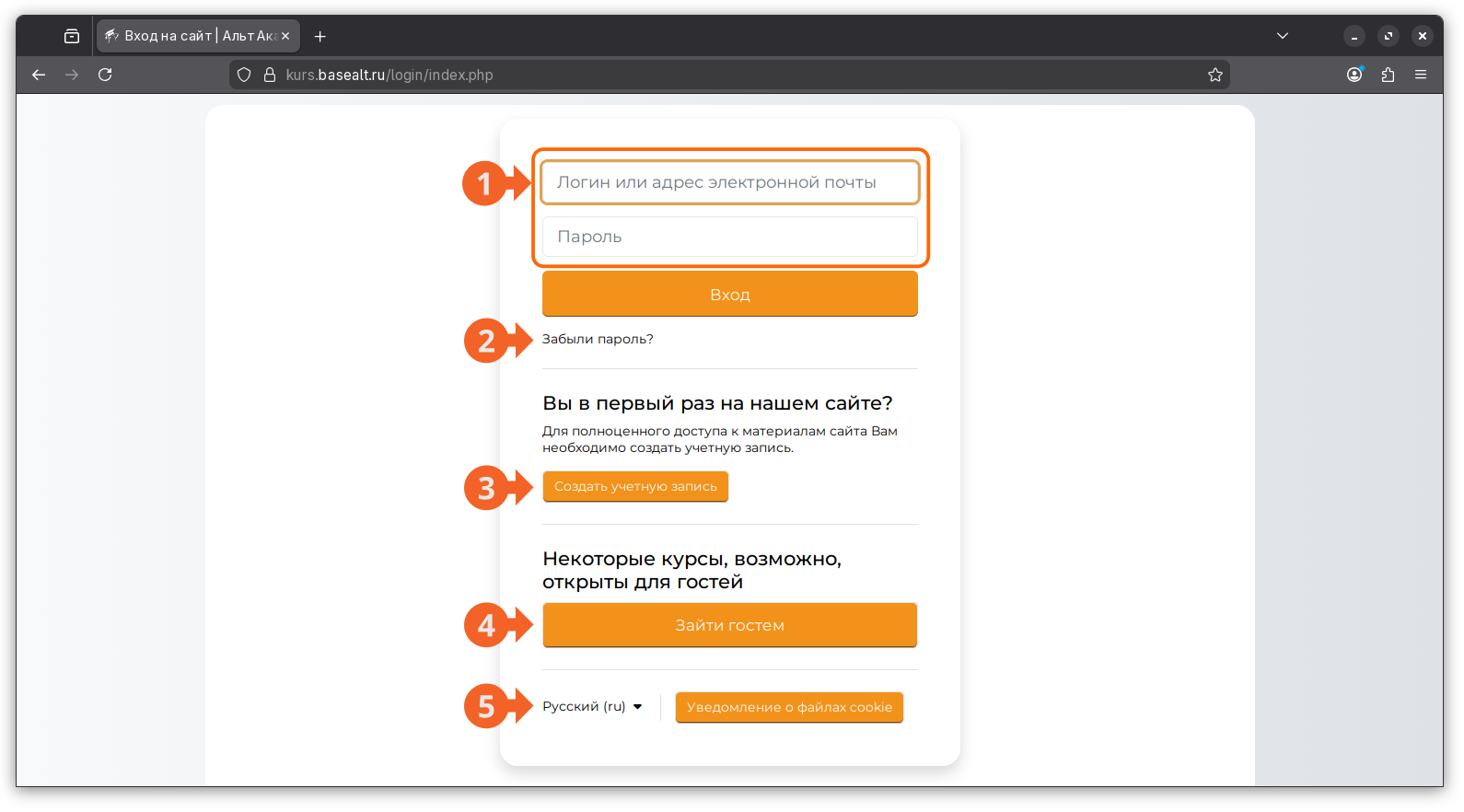Click the Забыли пароль? link
Image resolution: width=1464 pixels, height=812 pixels.
pyautogui.click(x=598, y=339)
